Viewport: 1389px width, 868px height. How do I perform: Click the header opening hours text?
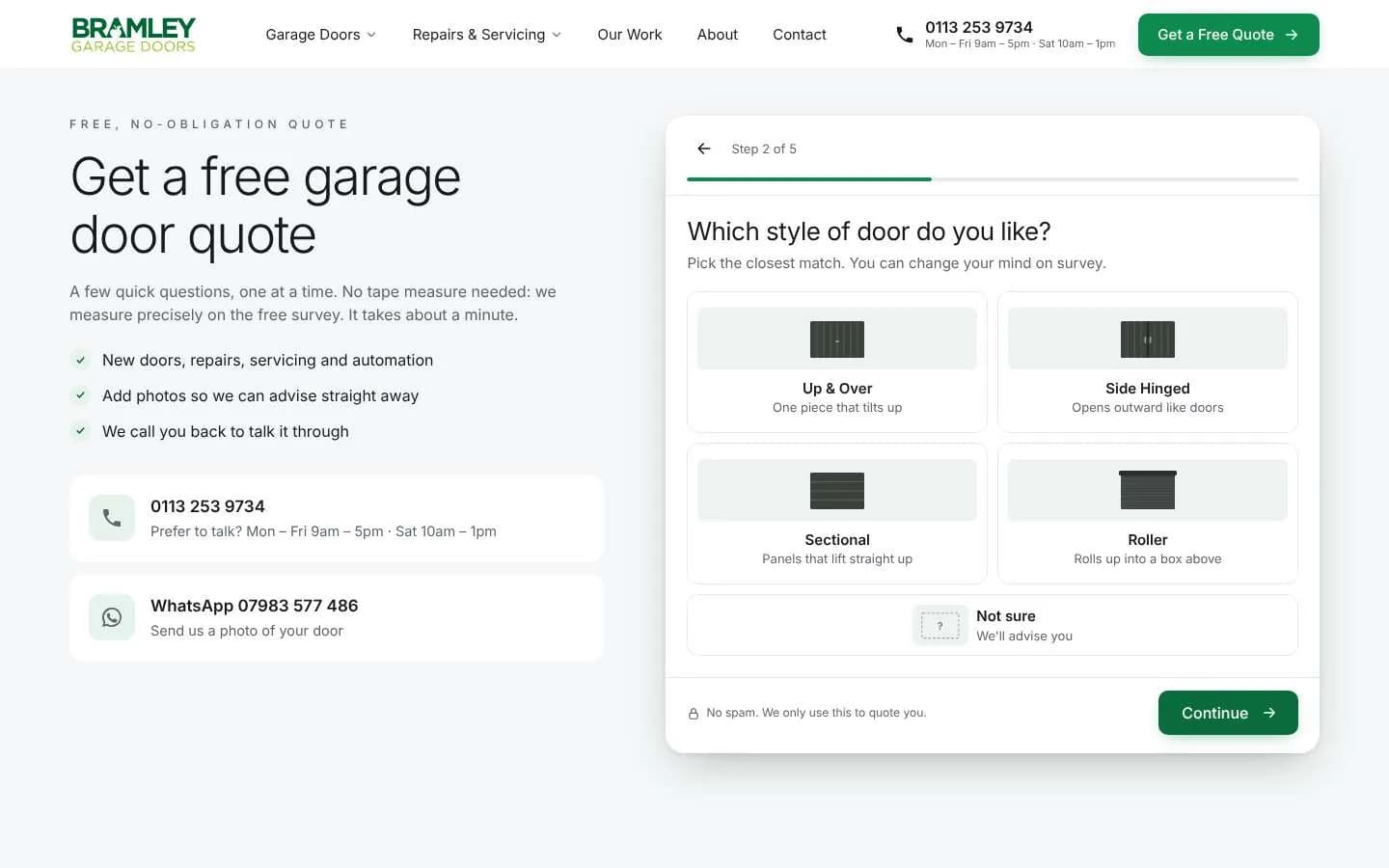[1020, 43]
